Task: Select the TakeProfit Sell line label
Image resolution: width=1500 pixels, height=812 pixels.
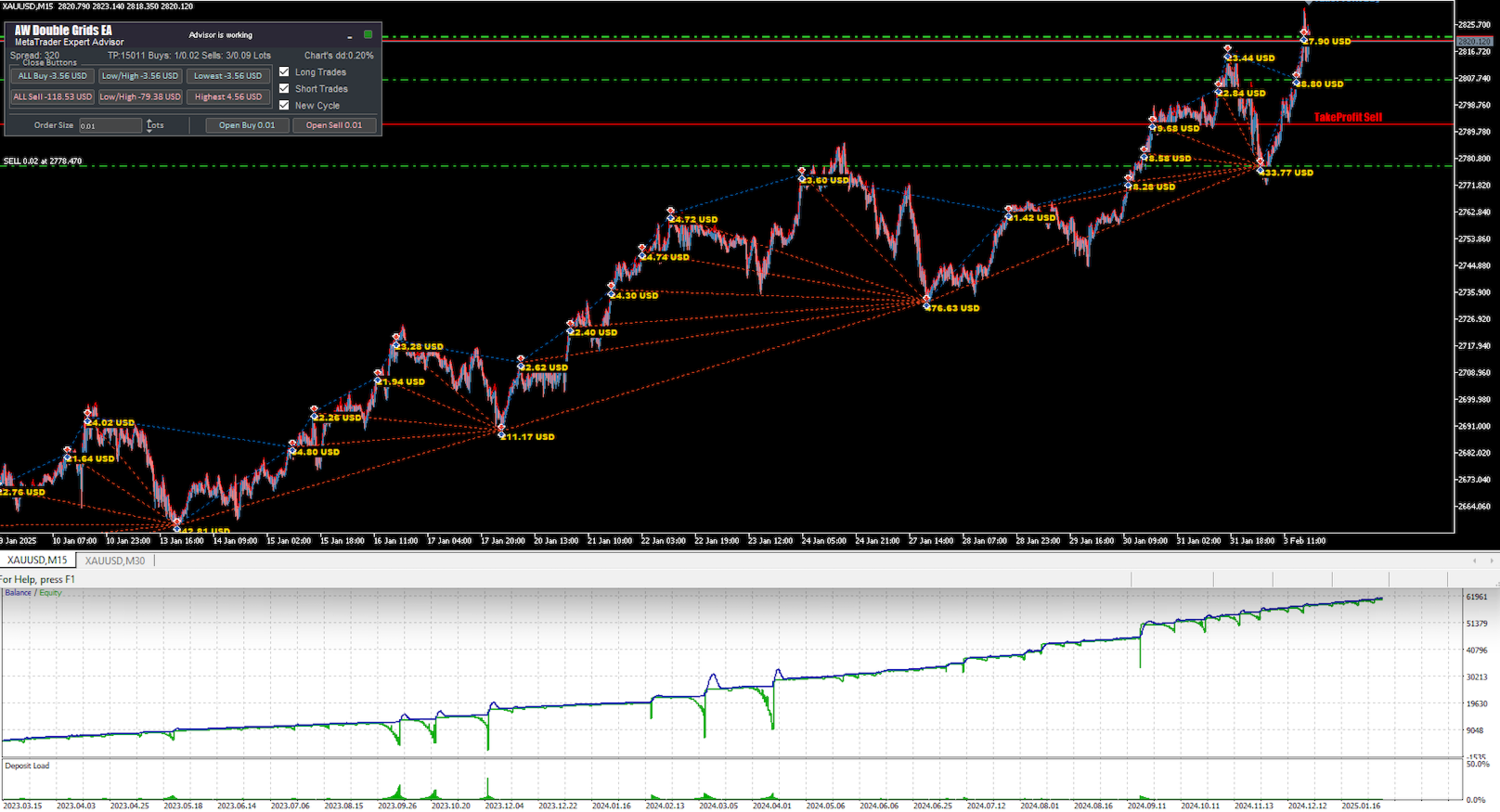Action: point(1348,117)
